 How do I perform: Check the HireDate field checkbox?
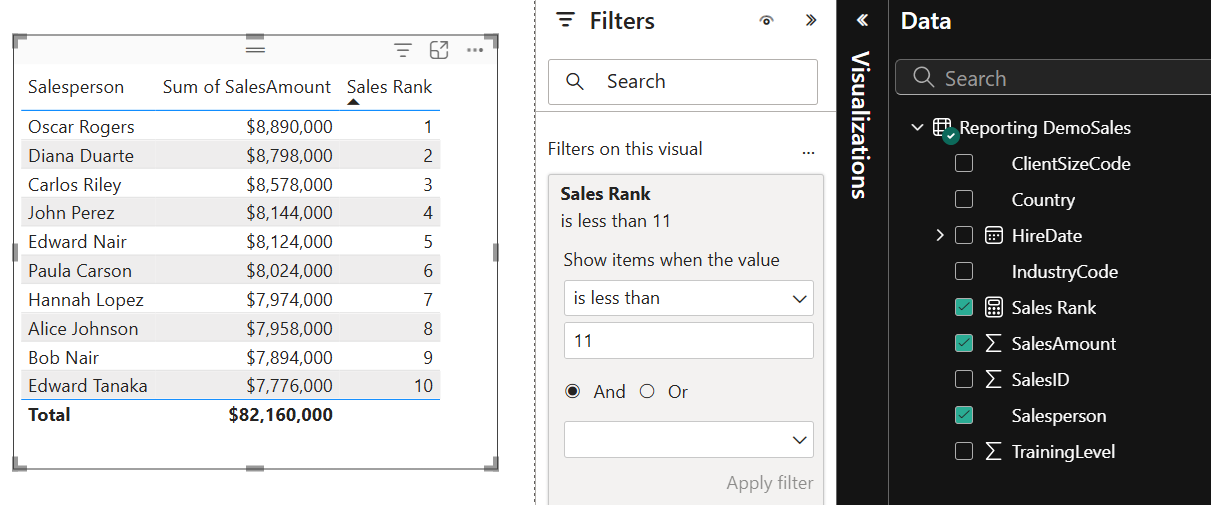[964, 236]
